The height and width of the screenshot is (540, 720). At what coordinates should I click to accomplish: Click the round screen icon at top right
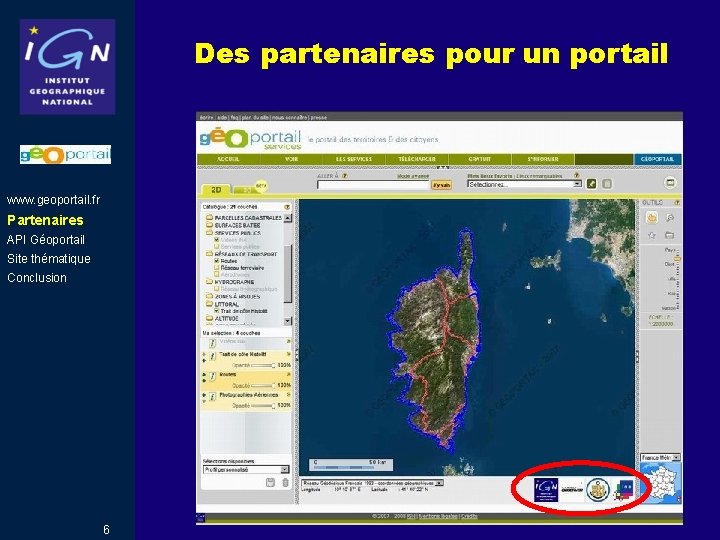670,183
